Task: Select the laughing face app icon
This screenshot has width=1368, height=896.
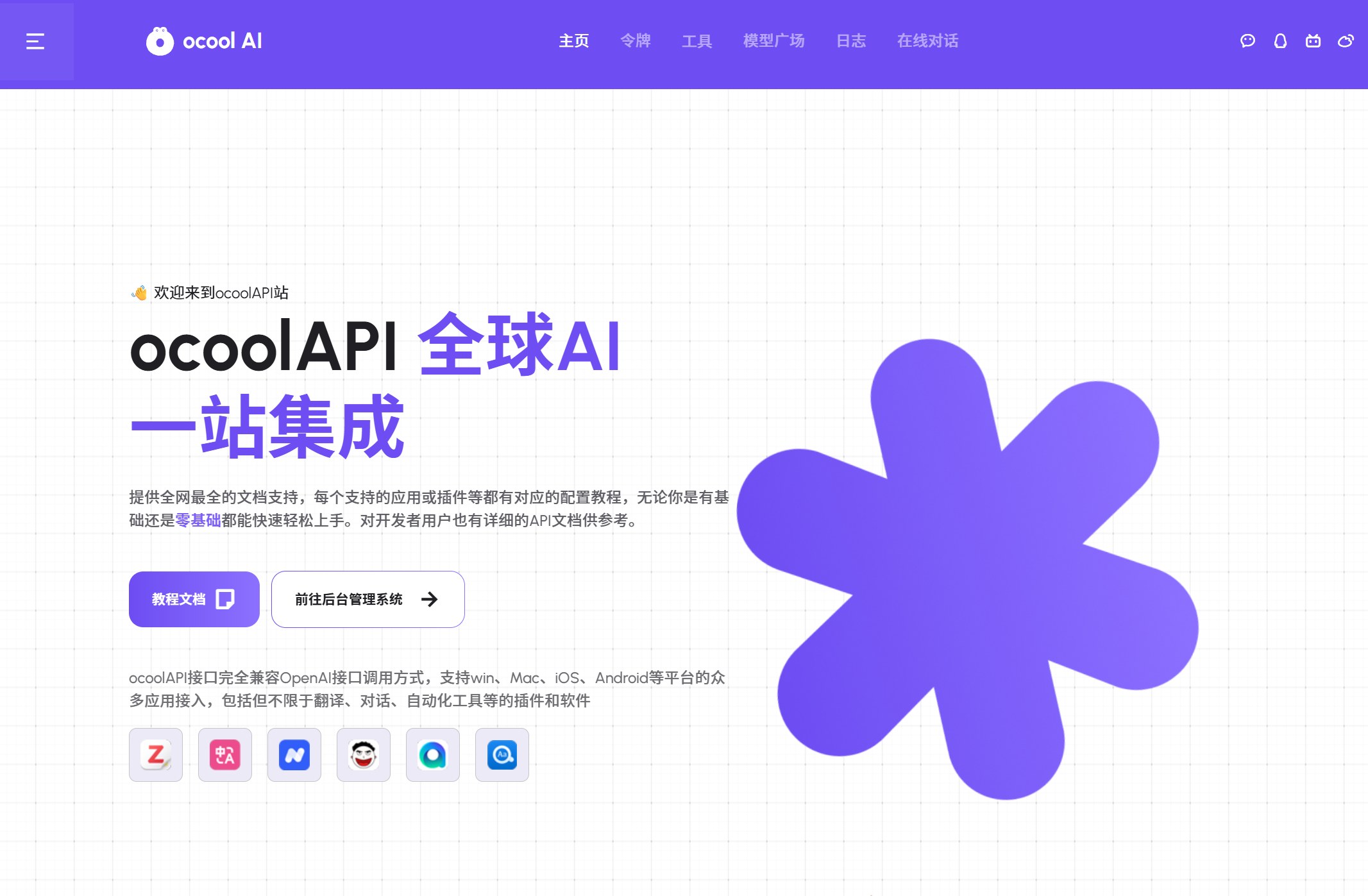Action: coord(364,755)
